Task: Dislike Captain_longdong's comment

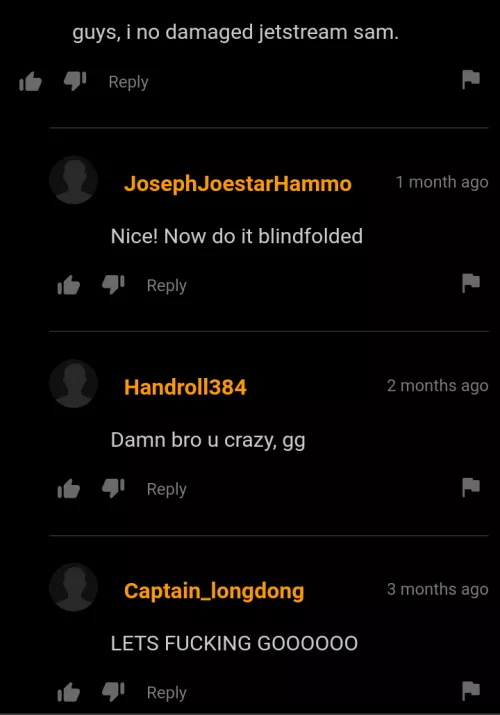Action: pos(113,692)
